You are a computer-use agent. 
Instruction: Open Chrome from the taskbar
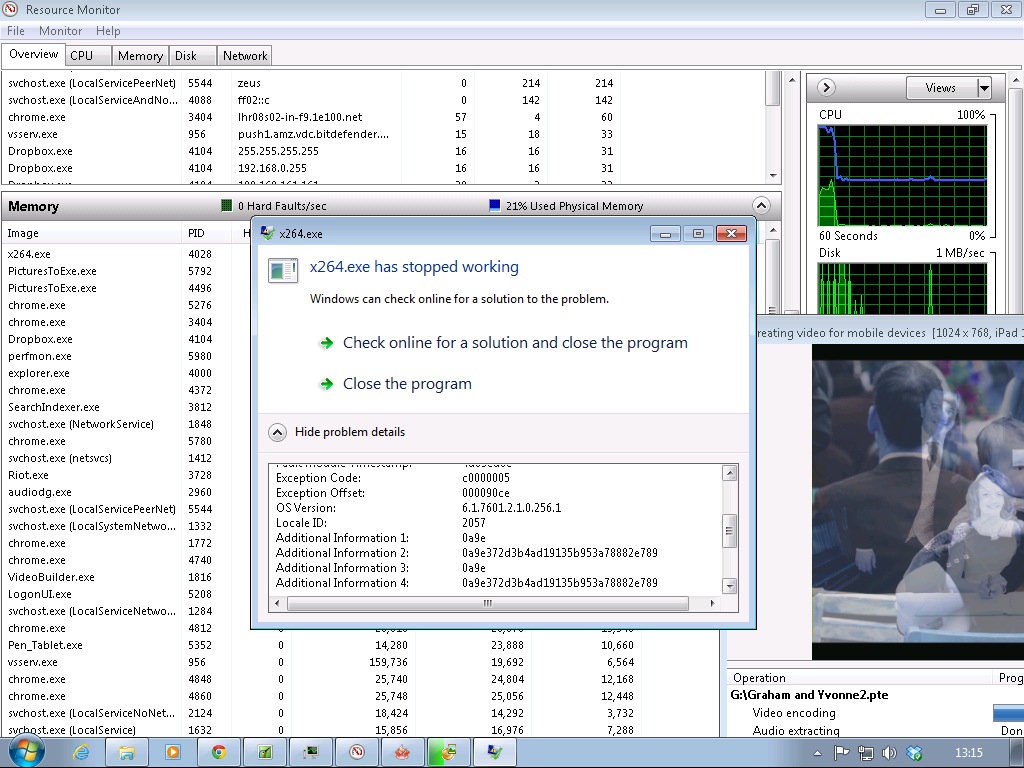coord(218,752)
